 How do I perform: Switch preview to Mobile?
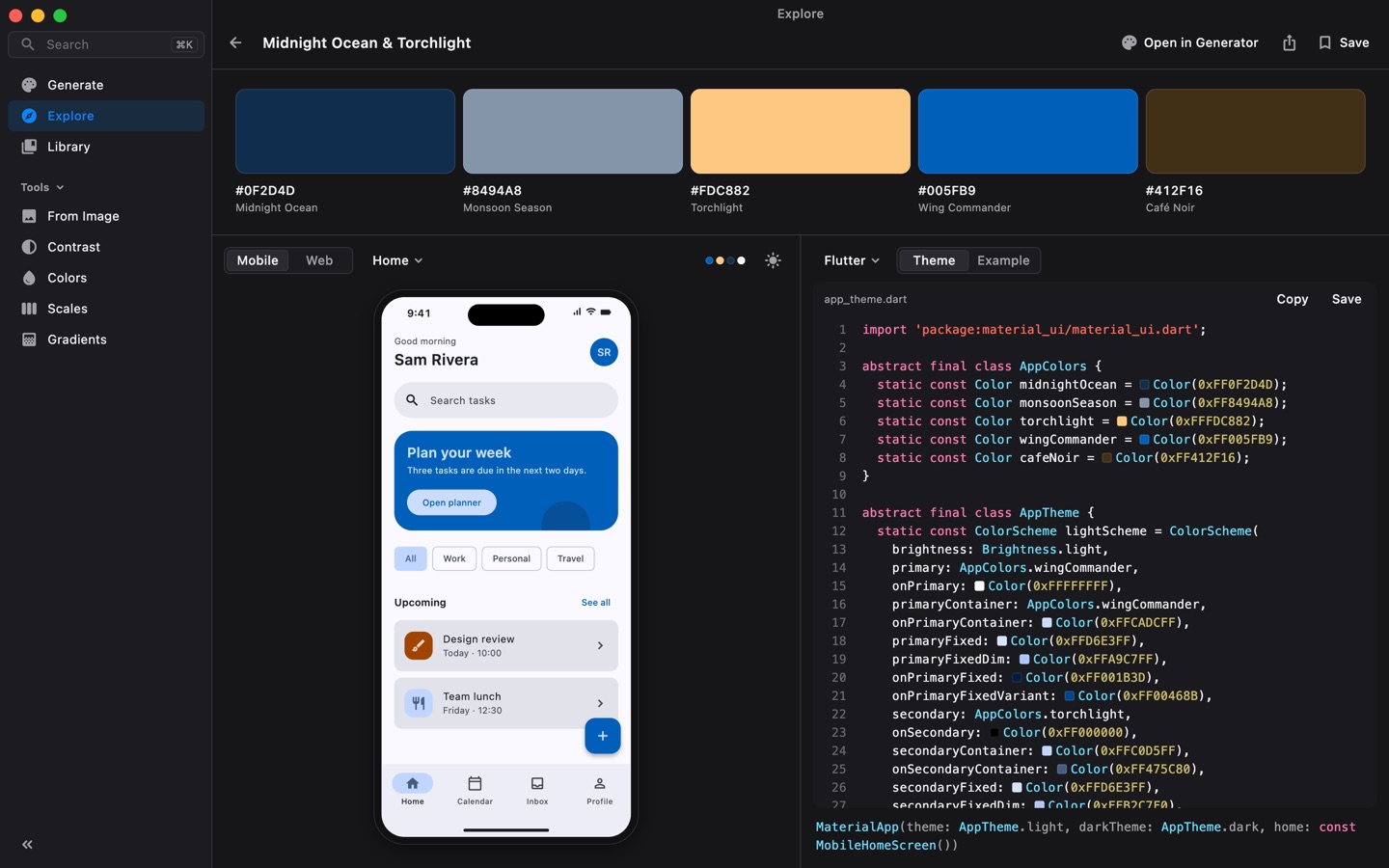(258, 260)
